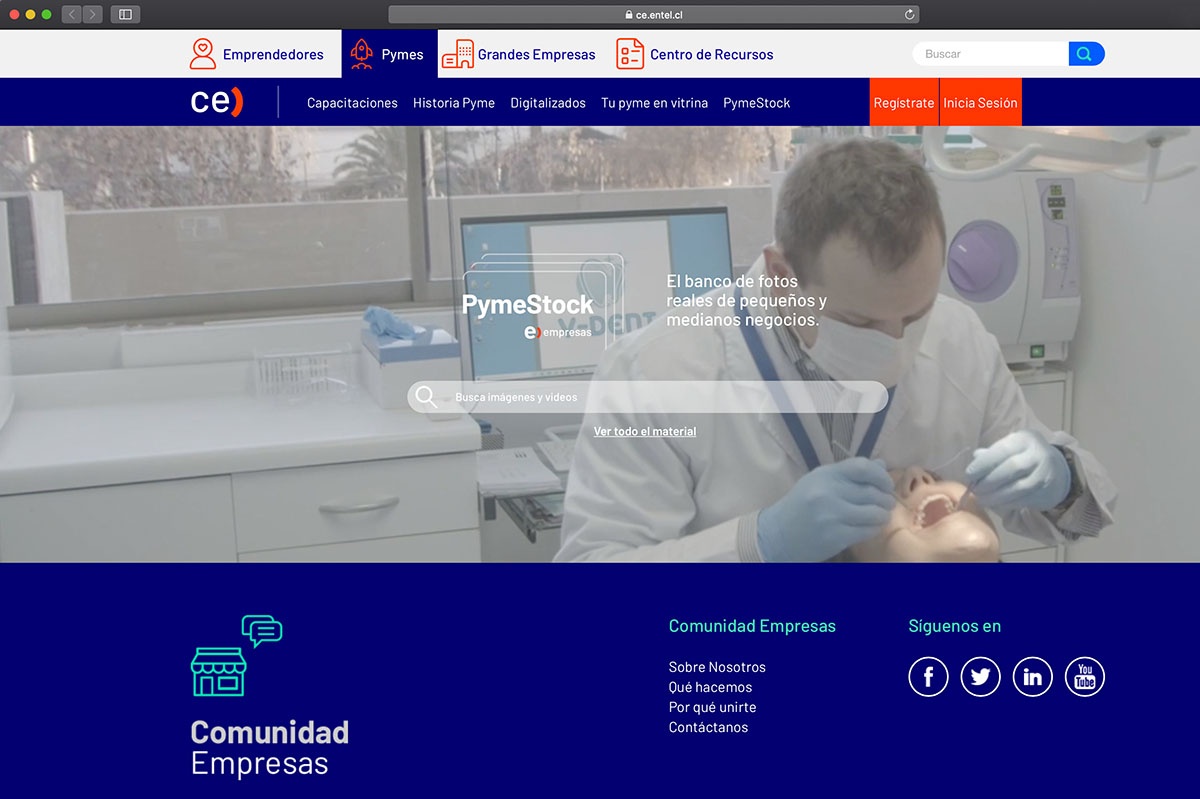Open the Capacitaciones menu item
The image size is (1200, 799).
click(x=352, y=103)
